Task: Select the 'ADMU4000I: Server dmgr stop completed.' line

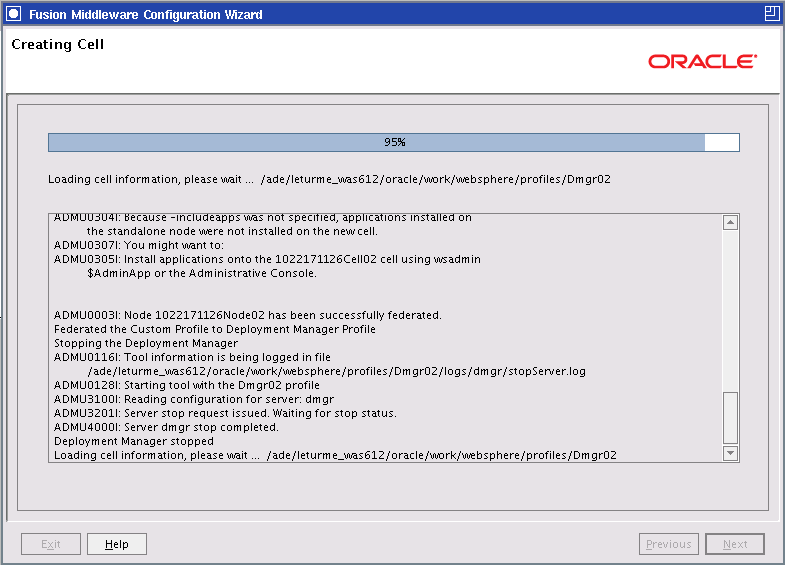Action: pos(166,427)
